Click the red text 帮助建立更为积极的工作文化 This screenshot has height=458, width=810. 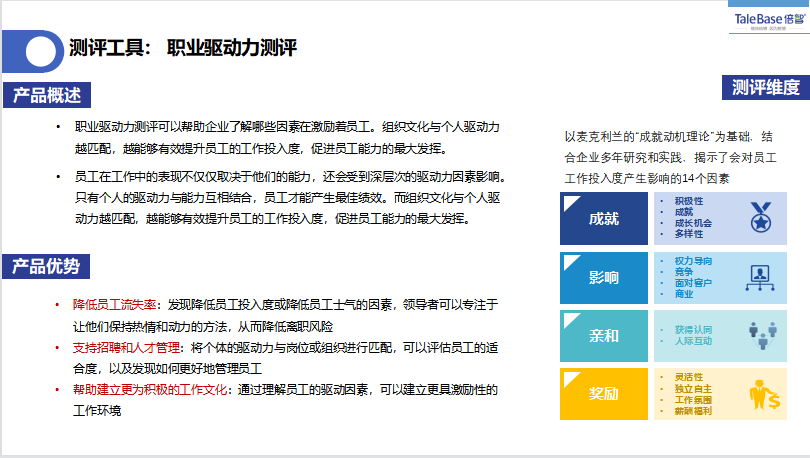point(150,389)
